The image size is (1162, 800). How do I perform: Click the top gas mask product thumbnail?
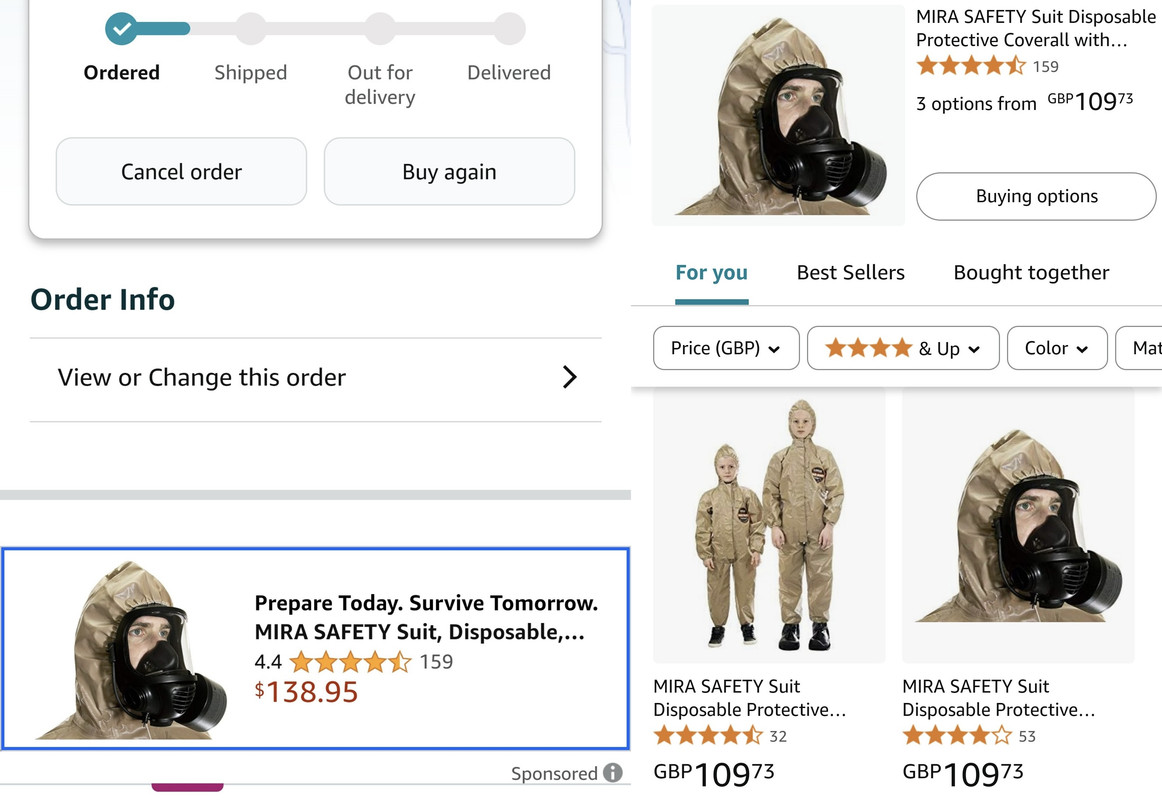click(778, 115)
